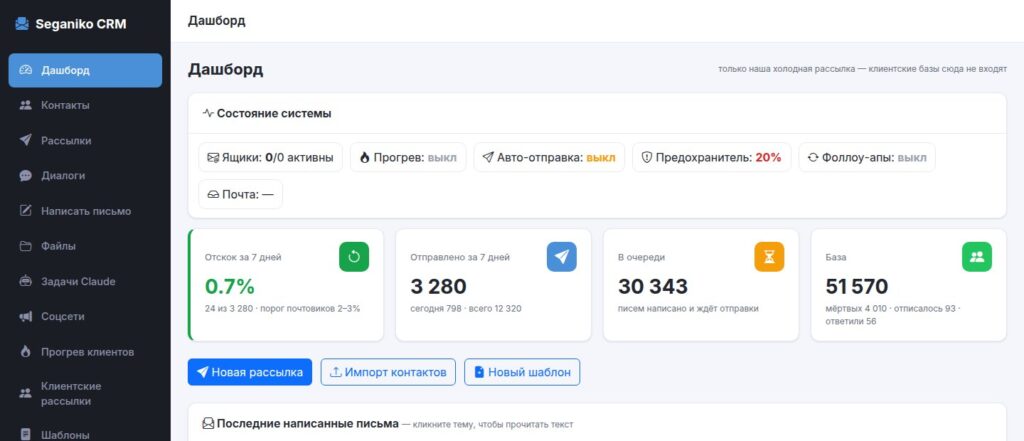The image size is (1024, 441).
Task: Click the 0.7% bounce rate value
Action: [x=230, y=286]
